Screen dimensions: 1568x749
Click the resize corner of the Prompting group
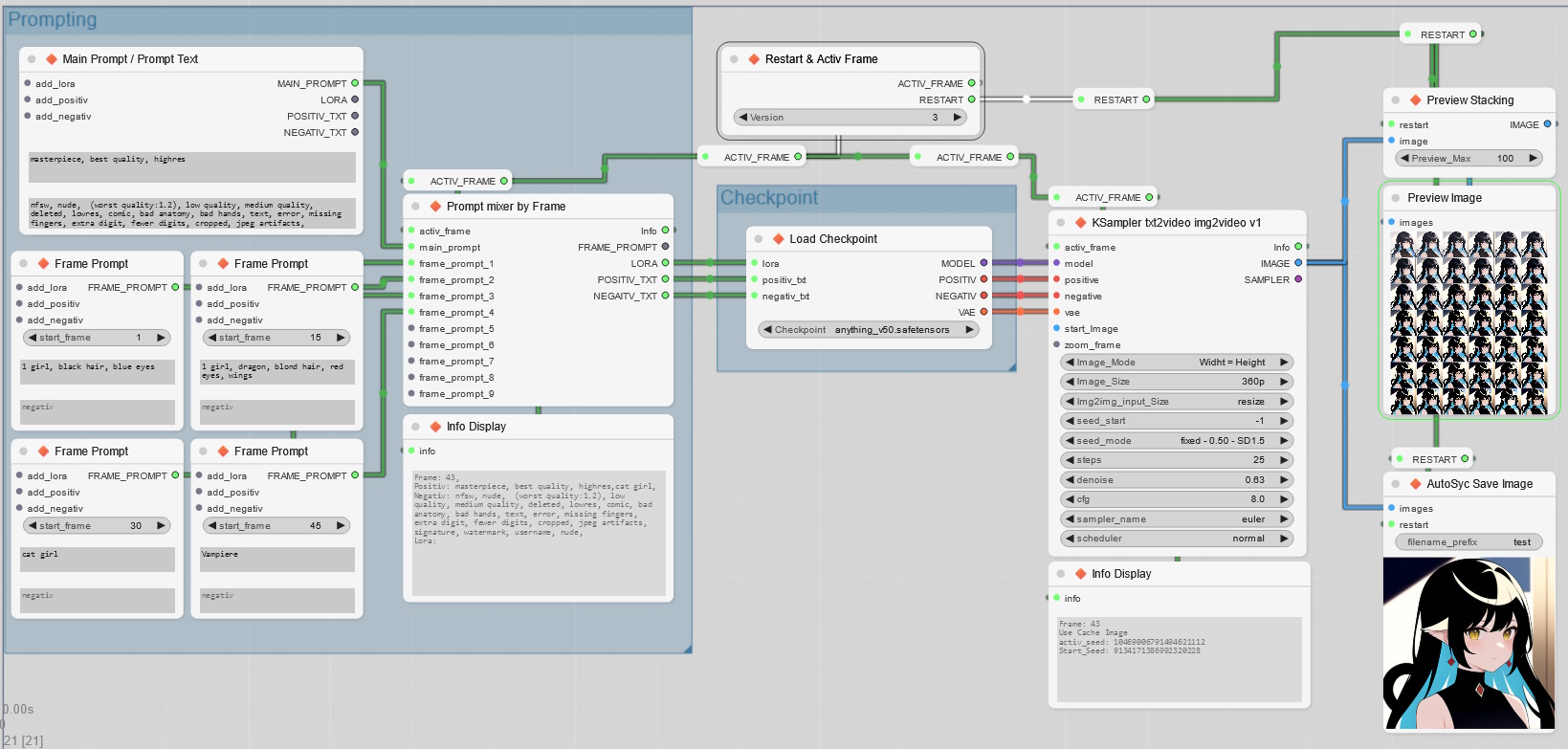[x=687, y=649]
